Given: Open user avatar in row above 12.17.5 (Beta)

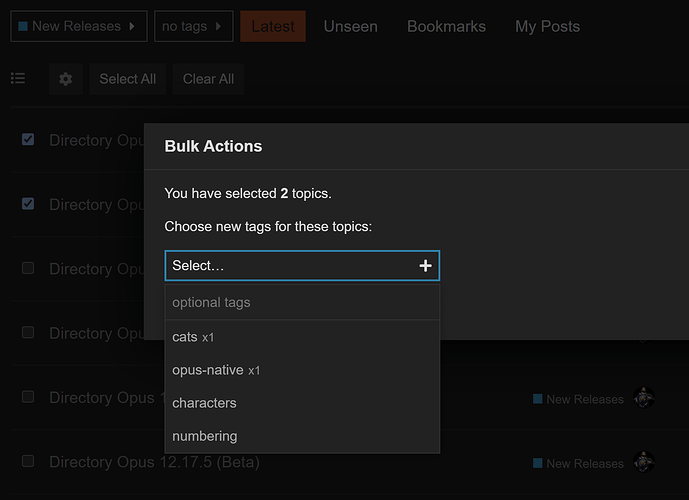Looking at the screenshot, I should point(644,398).
